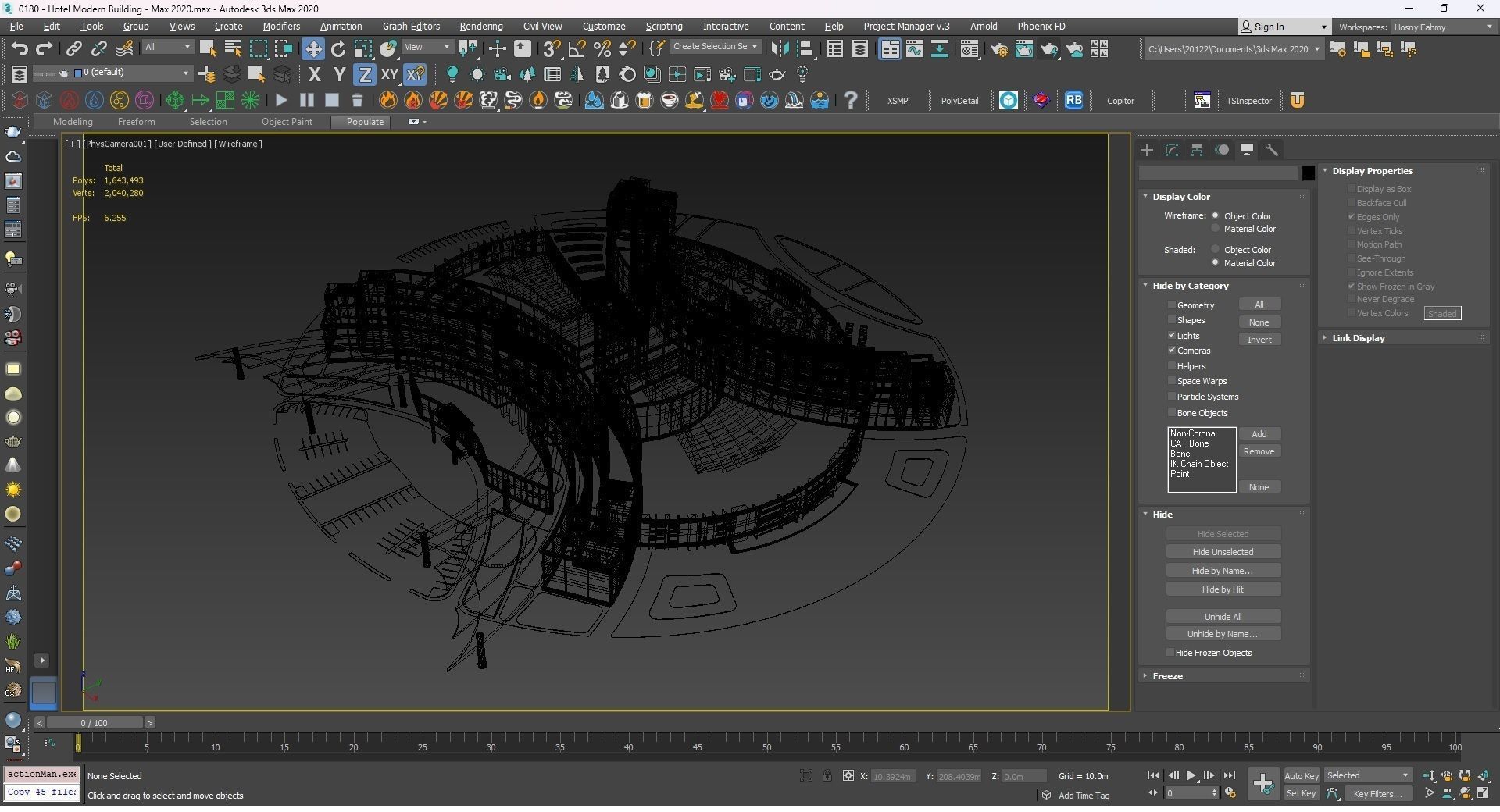Click the black object color swatch
The height and width of the screenshot is (812, 1500).
(1308, 173)
